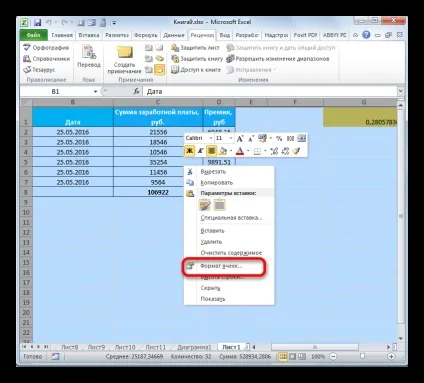Open the borders dropdown arrow in the mini toolbar
Image resolution: width=424 pixels, height=383 pixels.
(265, 151)
